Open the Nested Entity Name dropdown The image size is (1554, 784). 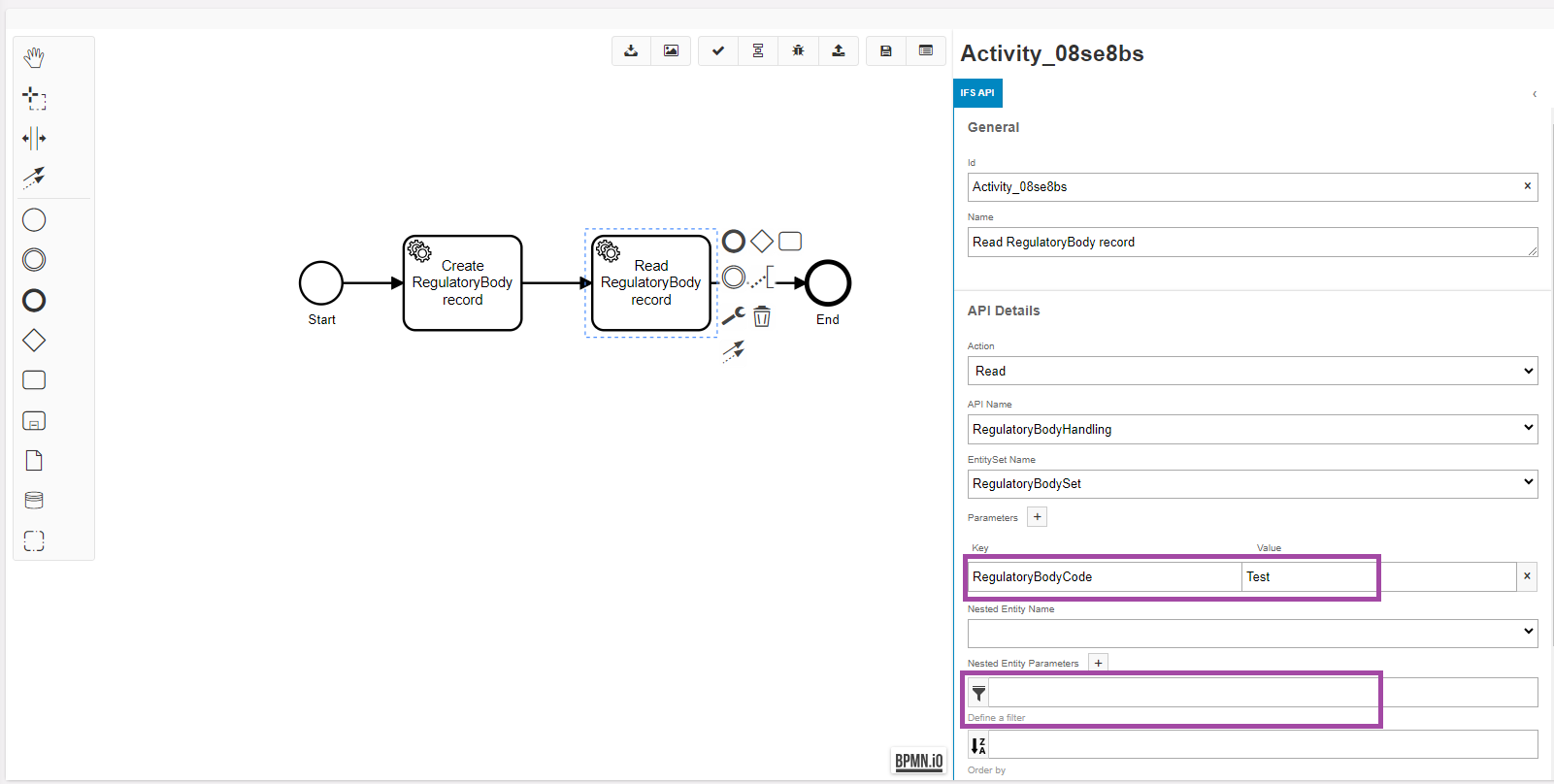coord(1252,633)
